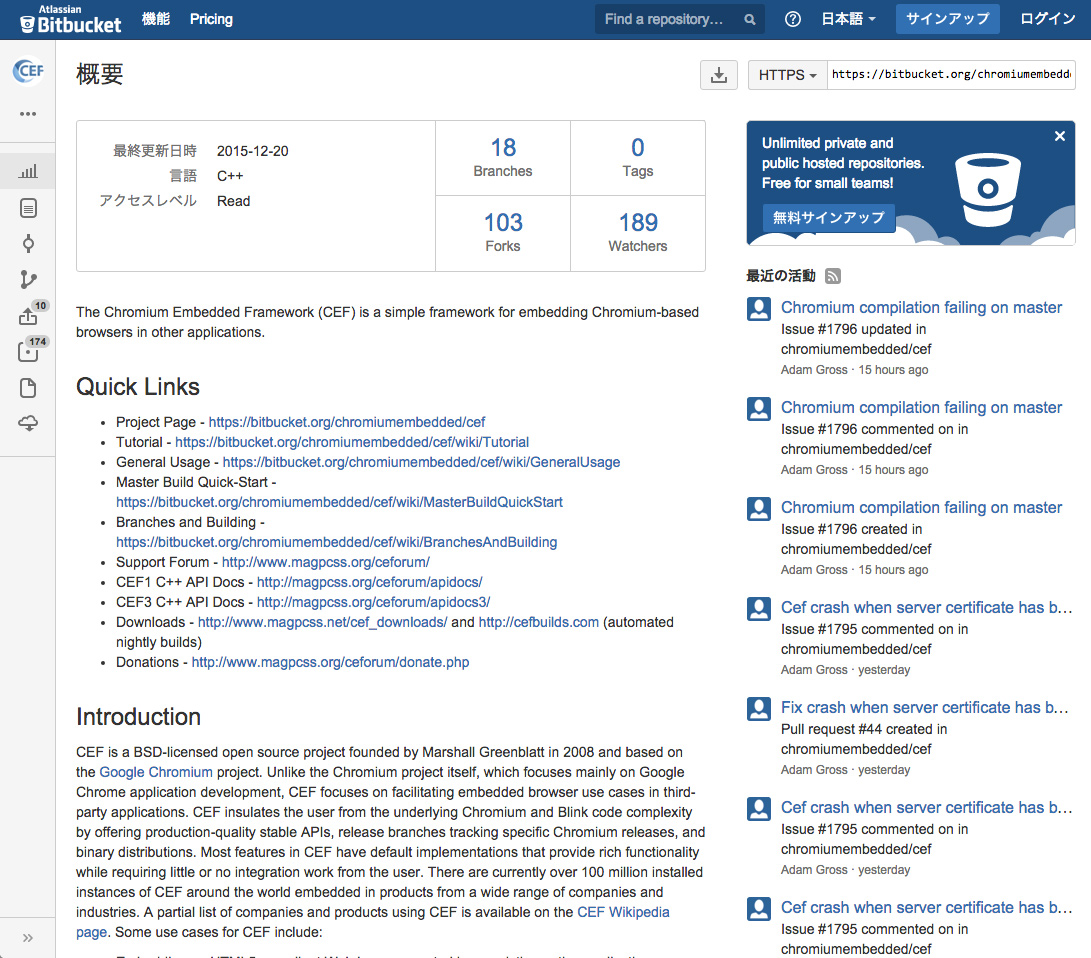Open the CEF Wikipedia page link
The height and width of the screenshot is (958, 1091).
[x=623, y=912]
